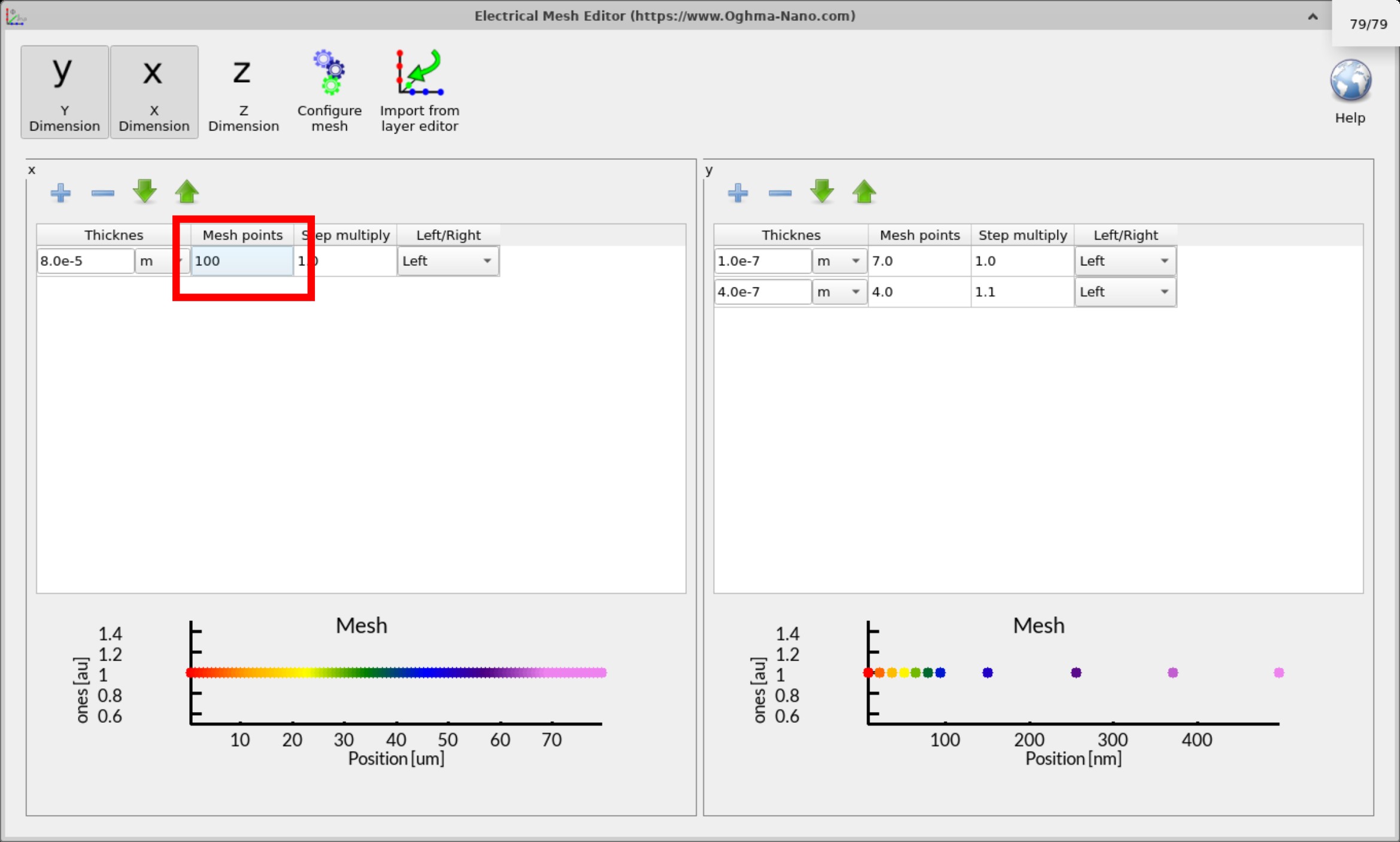This screenshot has height=842, width=1400.
Task: Open Left/Right dropdown for 1.0e-7 row
Action: 1125,261
